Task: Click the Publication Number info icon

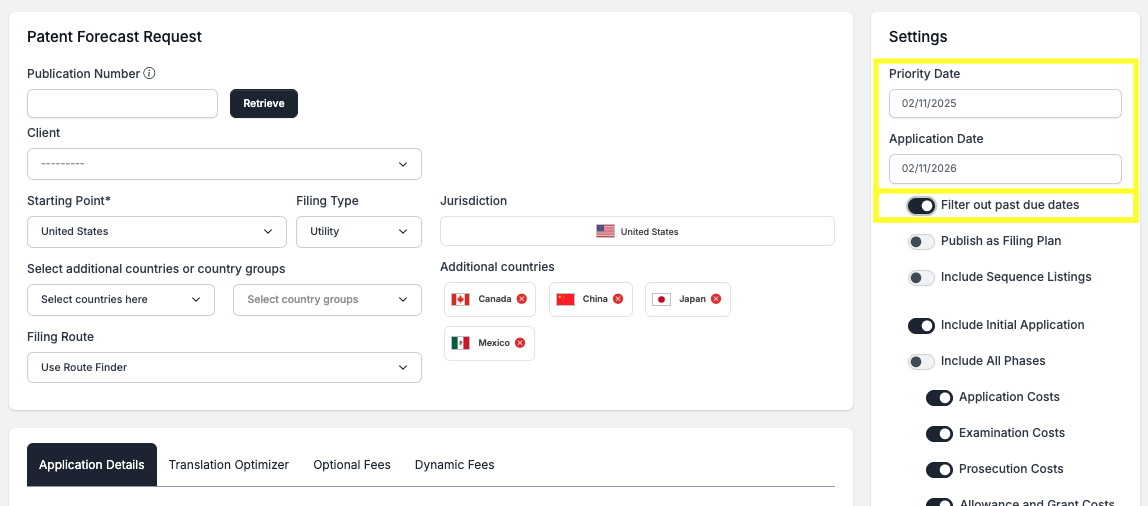Action: pyautogui.click(x=149, y=73)
